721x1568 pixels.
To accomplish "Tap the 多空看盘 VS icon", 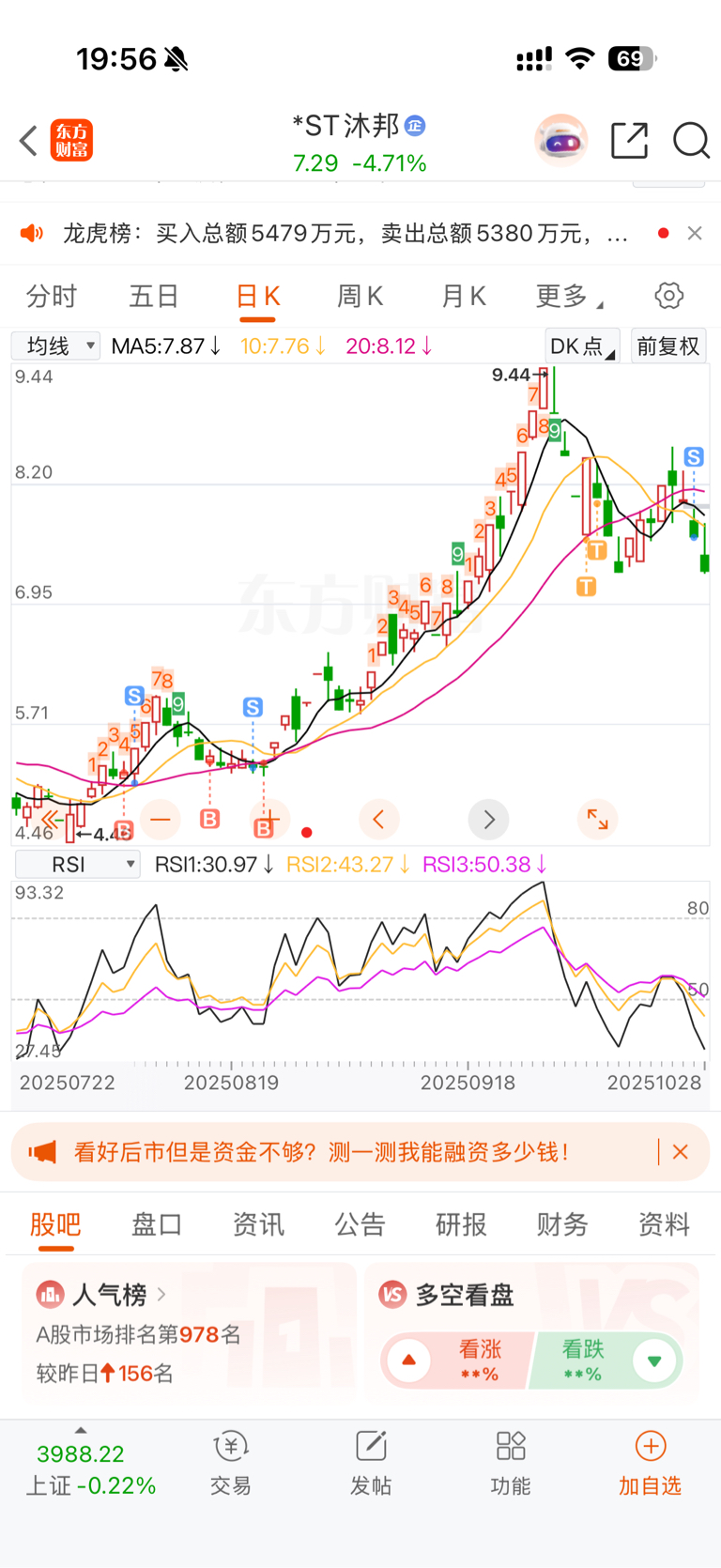I will point(392,1295).
